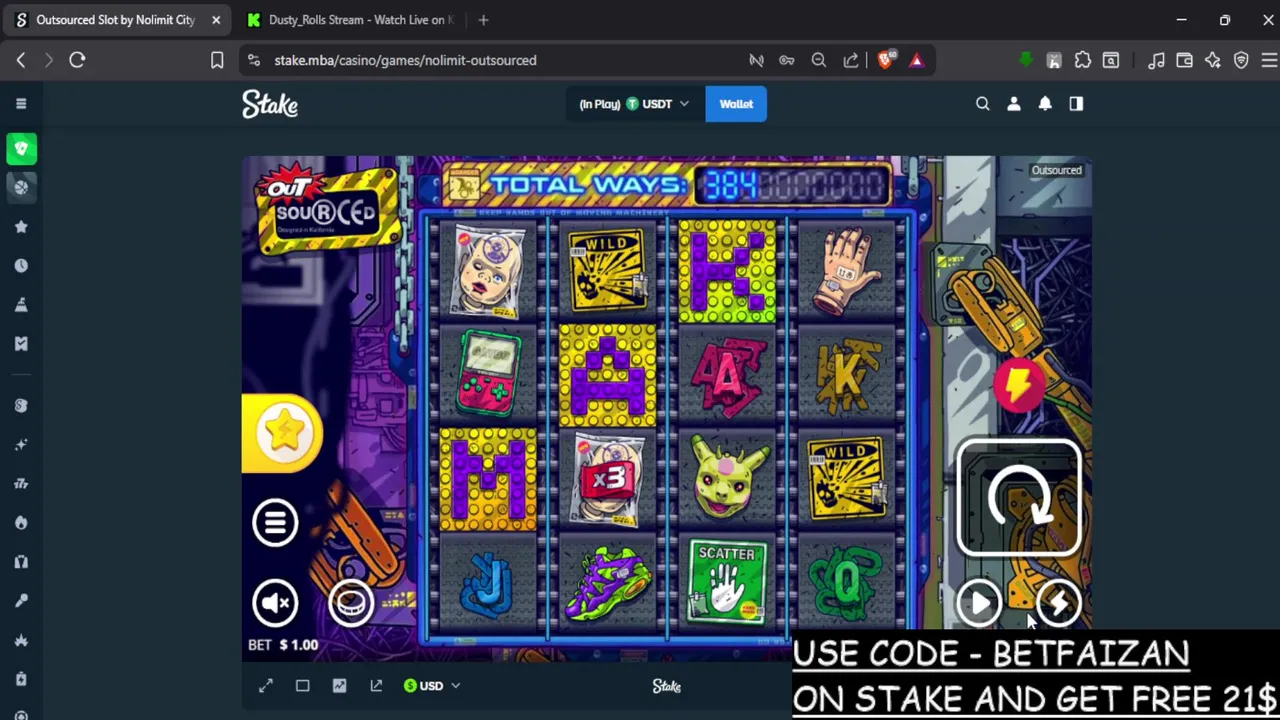
Task: Enter fullscreen using the expand arrows icon
Action: click(x=266, y=686)
